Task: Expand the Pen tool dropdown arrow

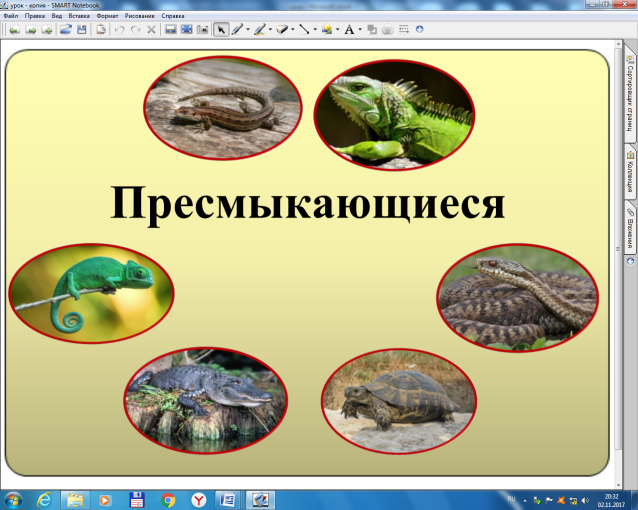Action: pyautogui.click(x=247, y=30)
